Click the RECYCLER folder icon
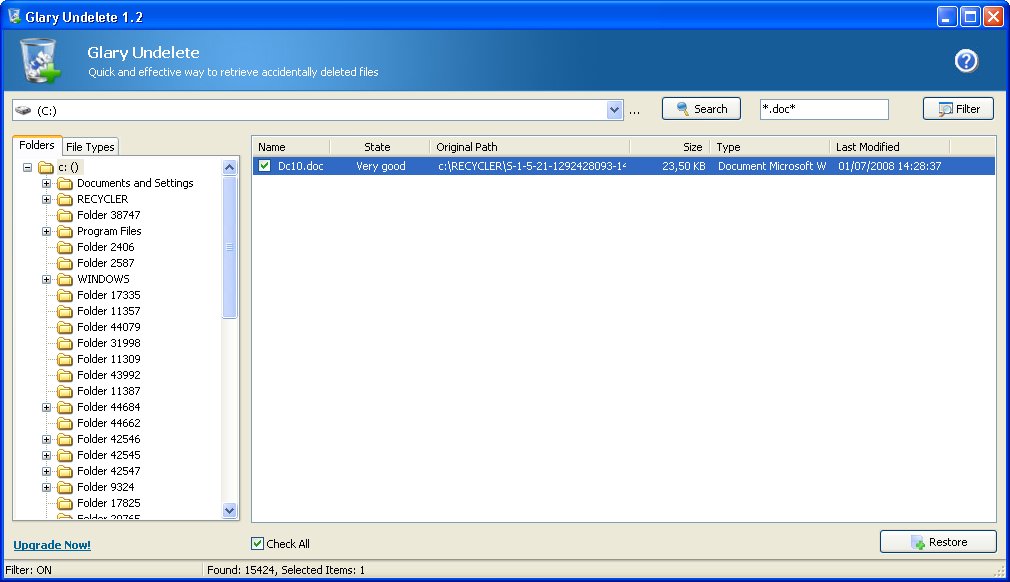Image resolution: width=1010 pixels, height=582 pixels. pos(64,200)
